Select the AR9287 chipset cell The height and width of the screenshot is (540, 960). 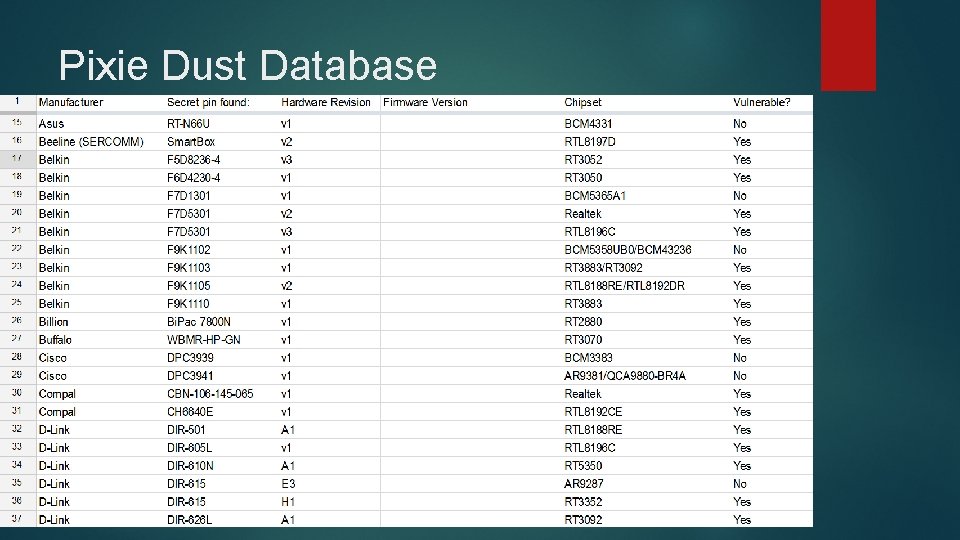click(583, 484)
